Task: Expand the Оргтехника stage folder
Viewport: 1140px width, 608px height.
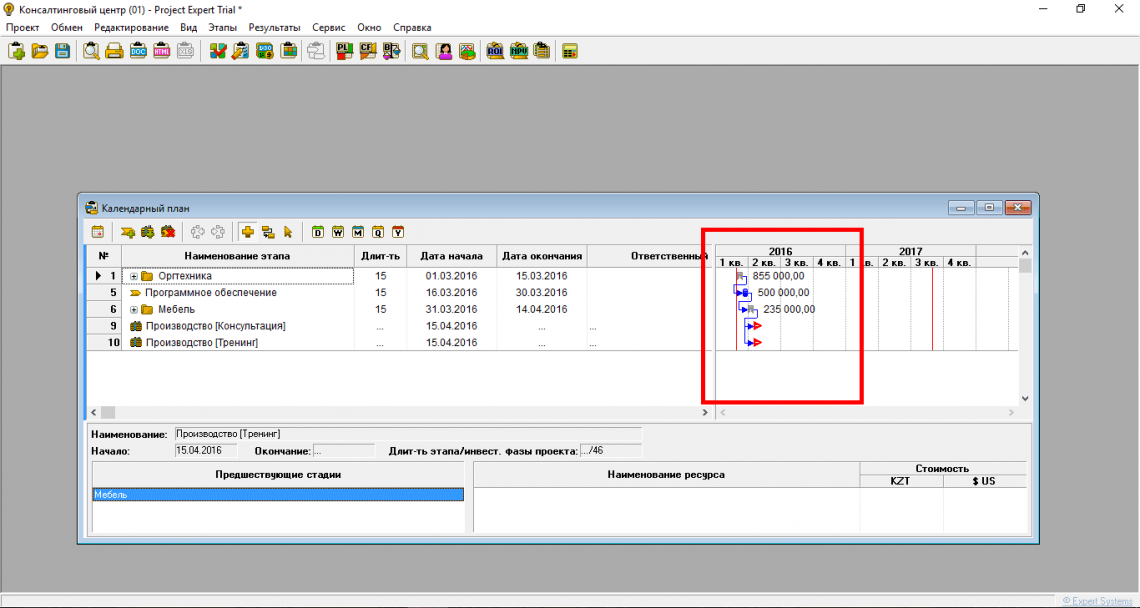Action: pyautogui.click(x=134, y=276)
